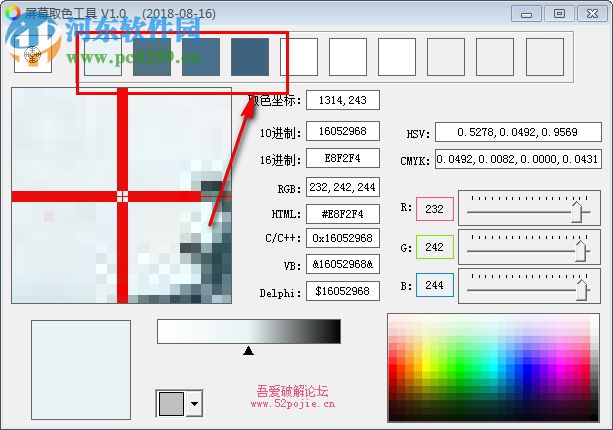Viewport: 613px width, 430px height.
Task: Click the fifth empty swatch slot
Action: [x=299, y=57]
